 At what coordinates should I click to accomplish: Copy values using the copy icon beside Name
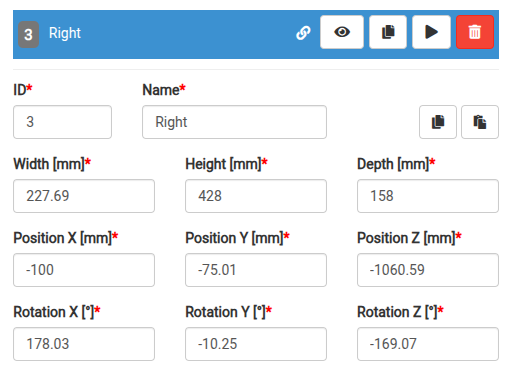pyautogui.click(x=438, y=122)
